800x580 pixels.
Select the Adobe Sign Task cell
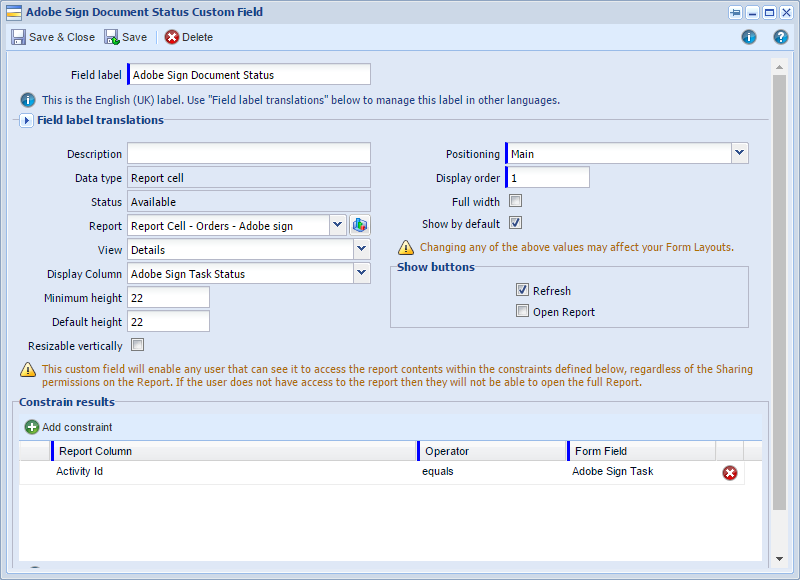pos(641,472)
